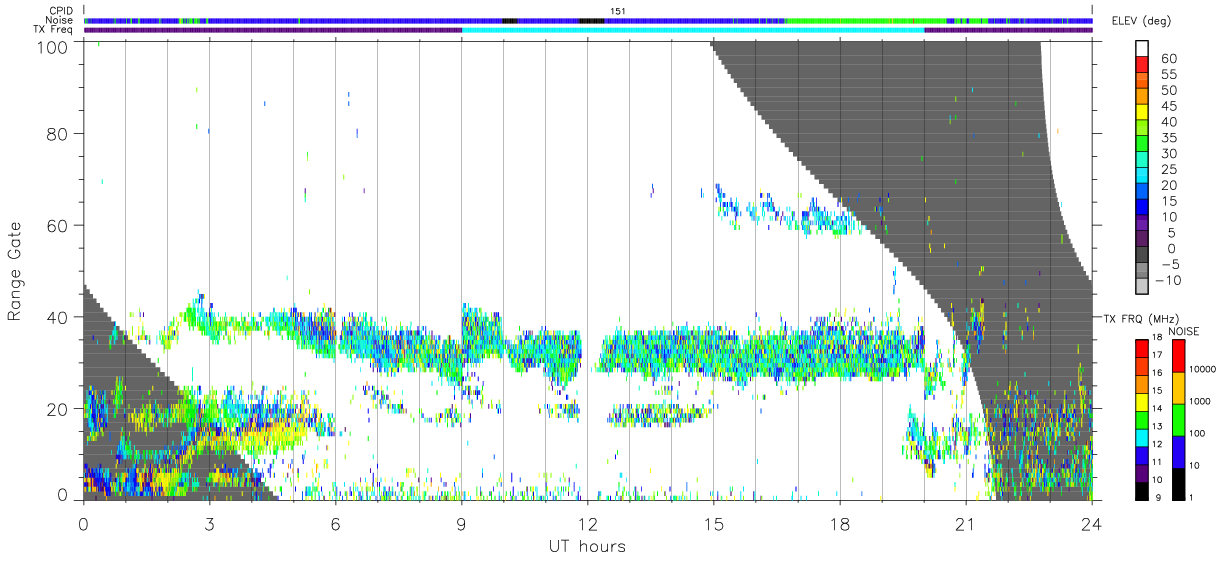Click the black segment of TX FRQ colorbar

tap(1142, 490)
